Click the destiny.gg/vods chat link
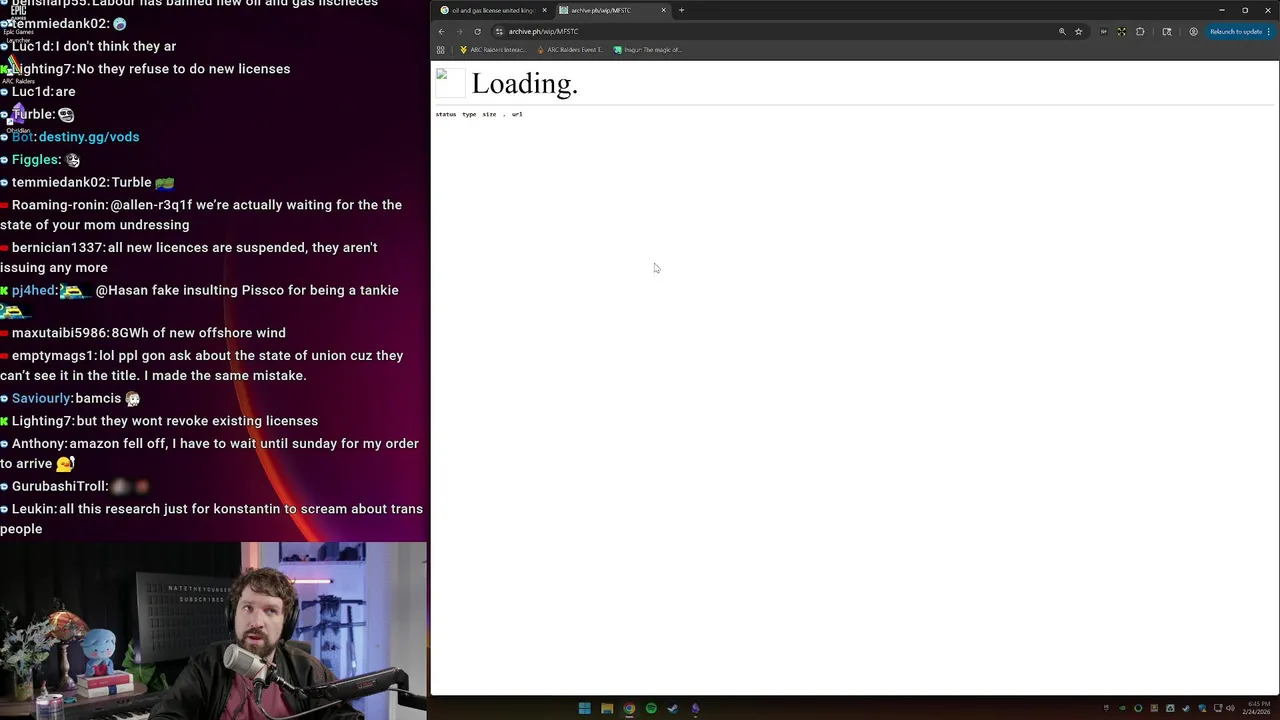1280x720 pixels. pos(89,137)
